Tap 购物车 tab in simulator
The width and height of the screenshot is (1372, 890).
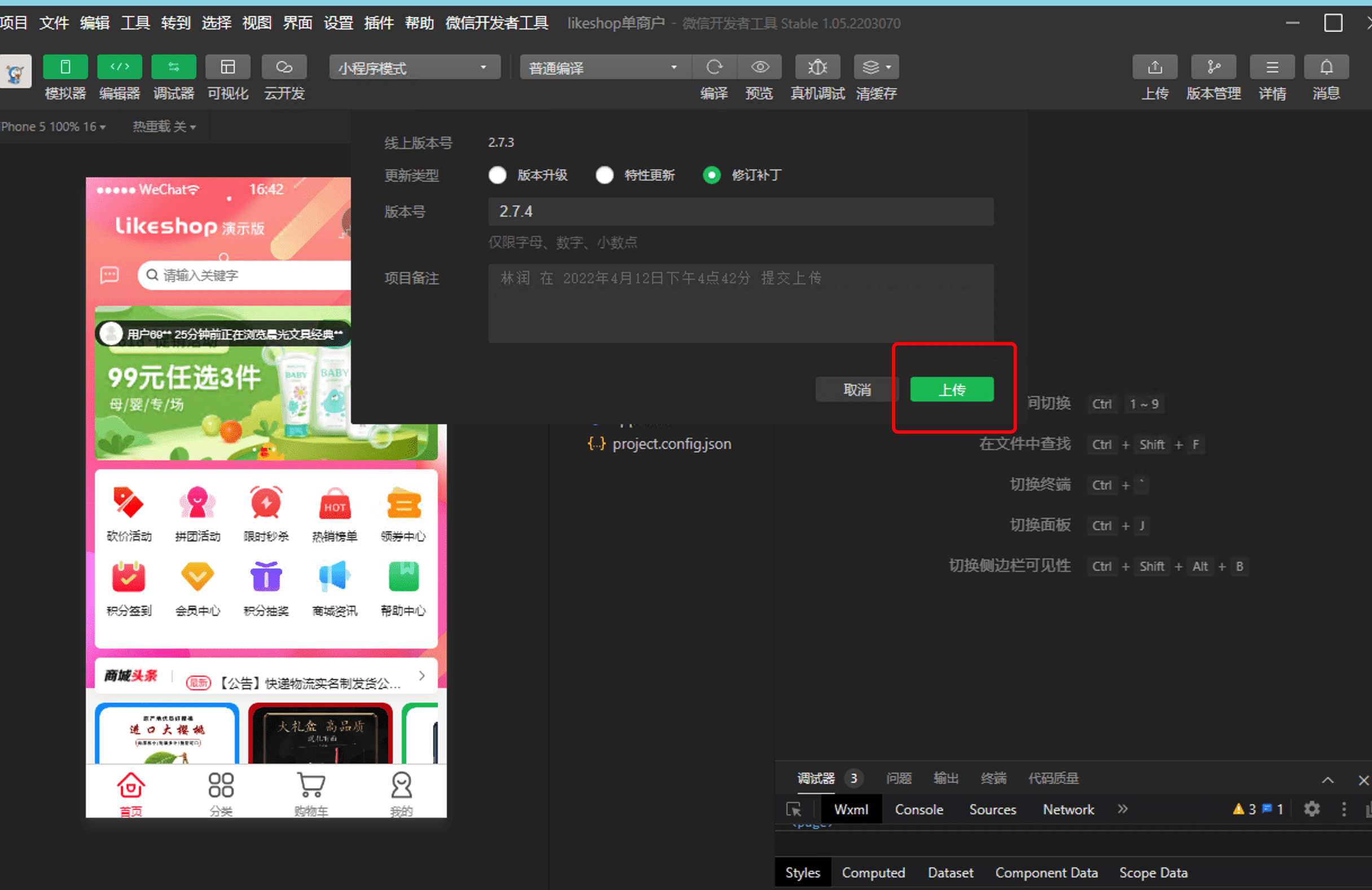pos(311,794)
